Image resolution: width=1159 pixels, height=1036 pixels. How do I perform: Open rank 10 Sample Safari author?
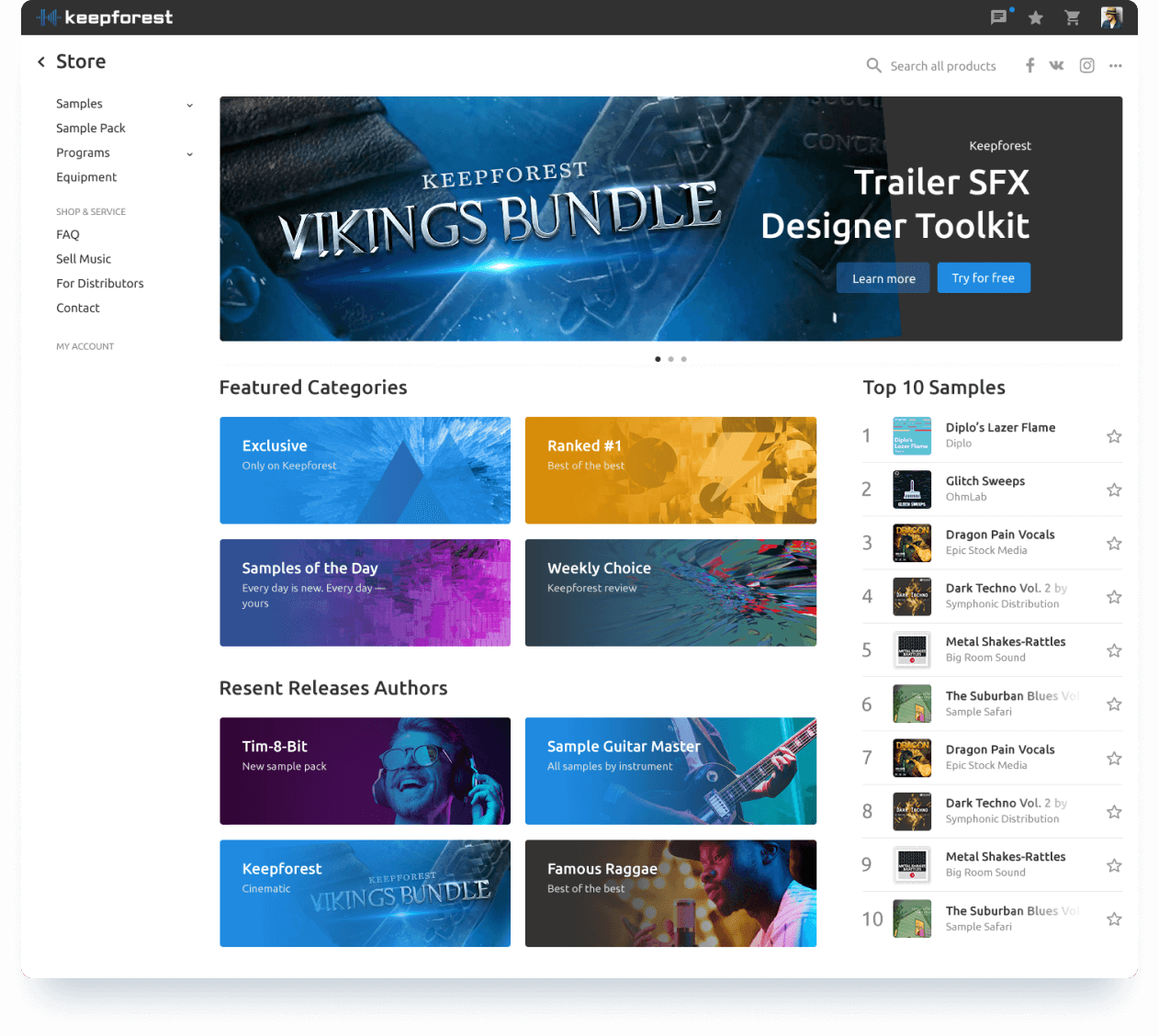pyautogui.click(x=979, y=927)
